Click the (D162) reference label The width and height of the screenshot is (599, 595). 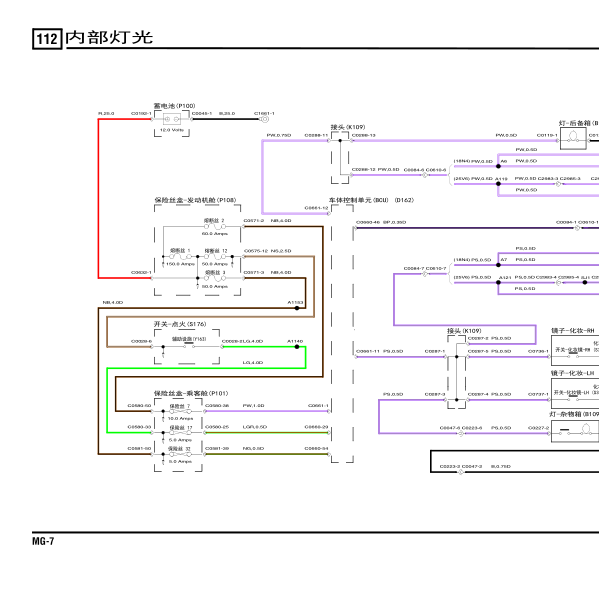click(x=404, y=200)
